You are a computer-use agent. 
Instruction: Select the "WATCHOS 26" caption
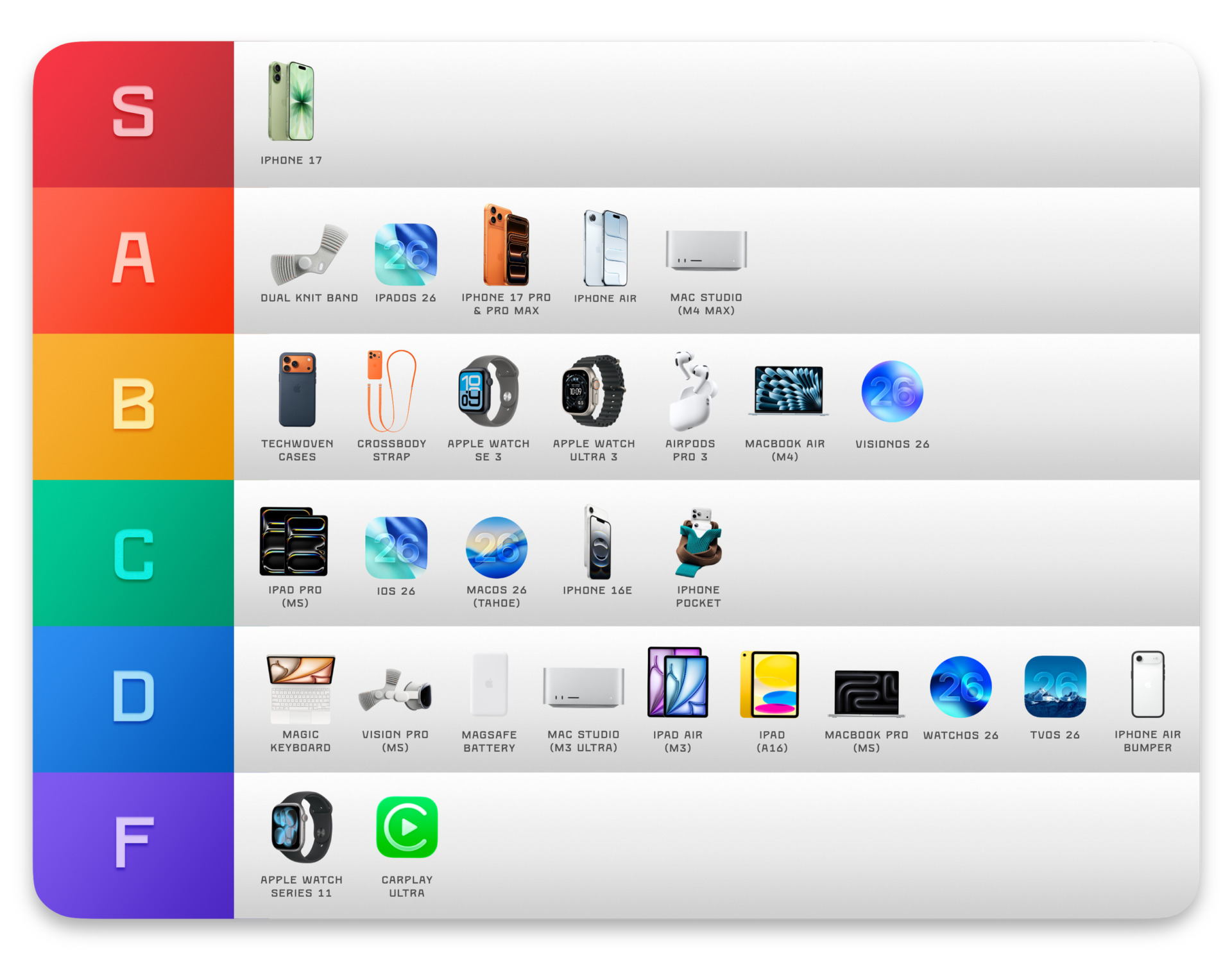pyautogui.click(x=961, y=735)
